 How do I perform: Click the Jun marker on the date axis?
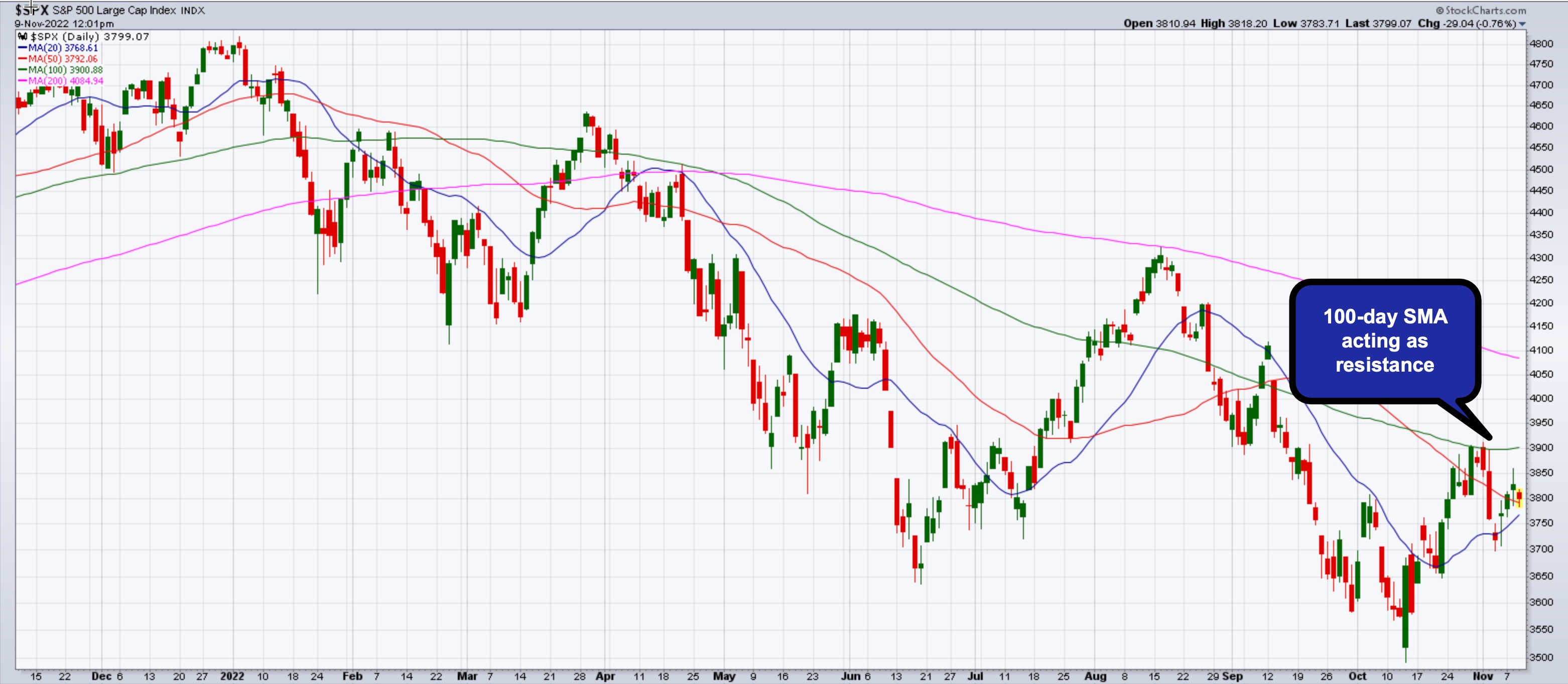tap(850, 676)
